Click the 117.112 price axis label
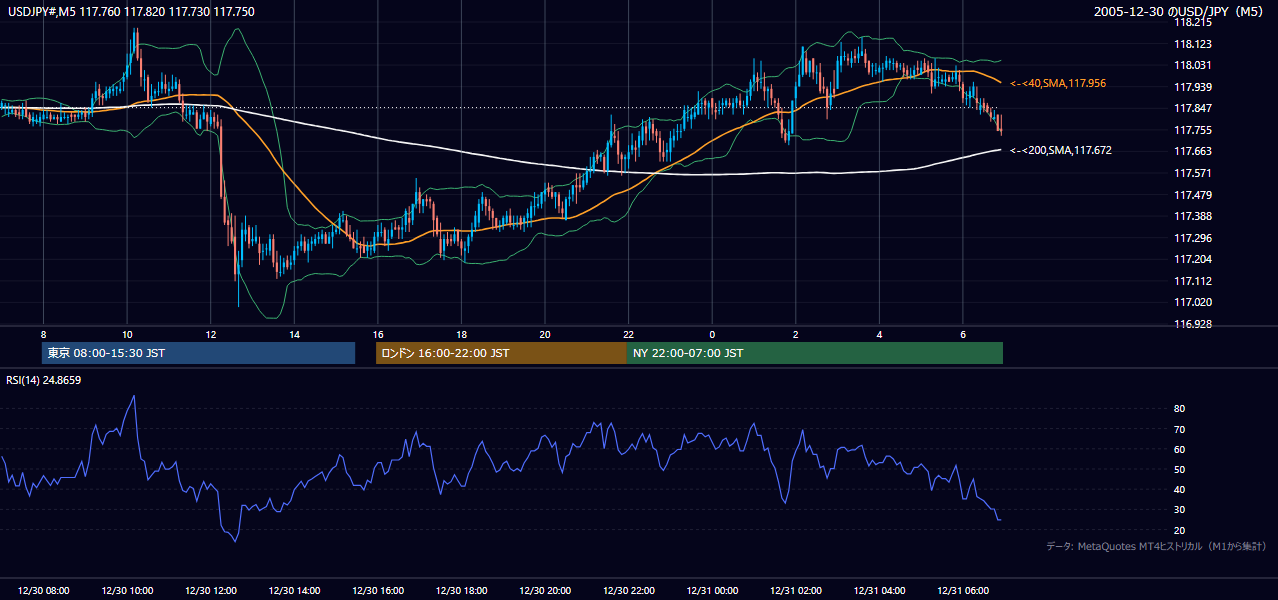 coord(1192,281)
